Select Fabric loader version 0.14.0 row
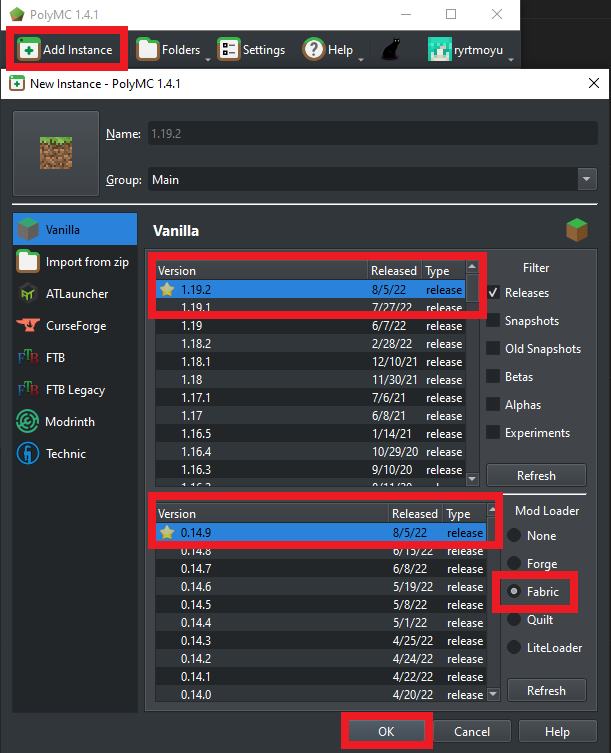This screenshot has height=753, width=611. point(321,694)
